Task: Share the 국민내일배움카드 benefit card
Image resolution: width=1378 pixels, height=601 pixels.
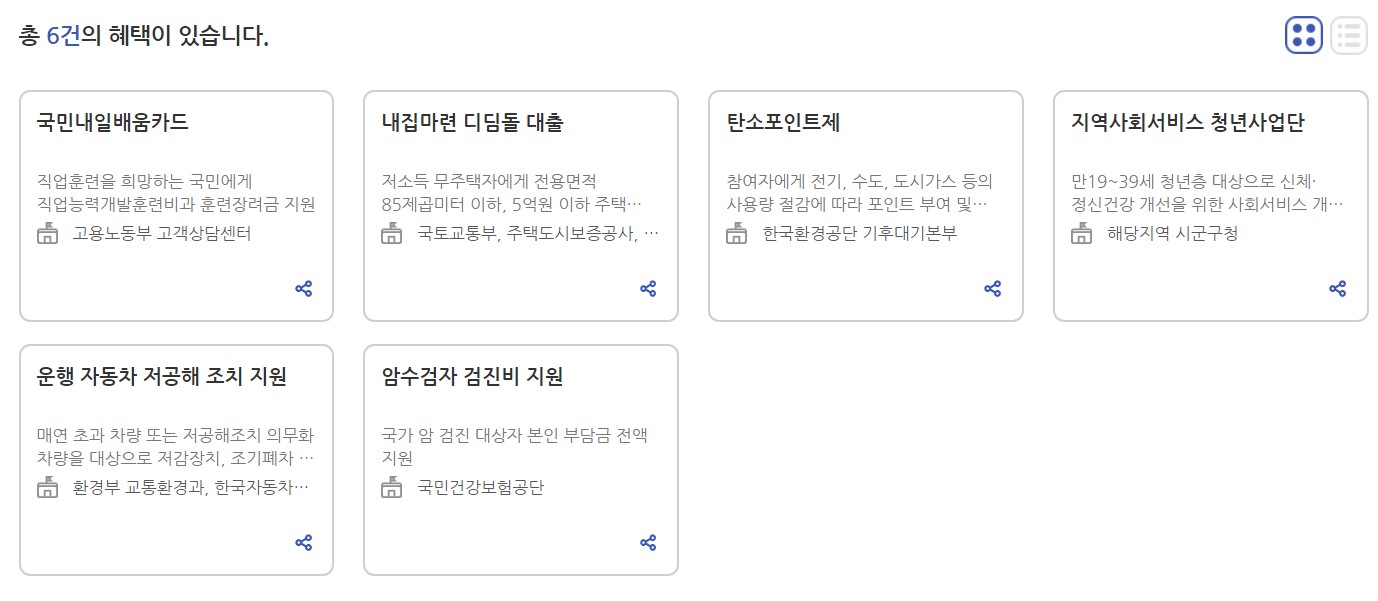Action: click(302, 288)
